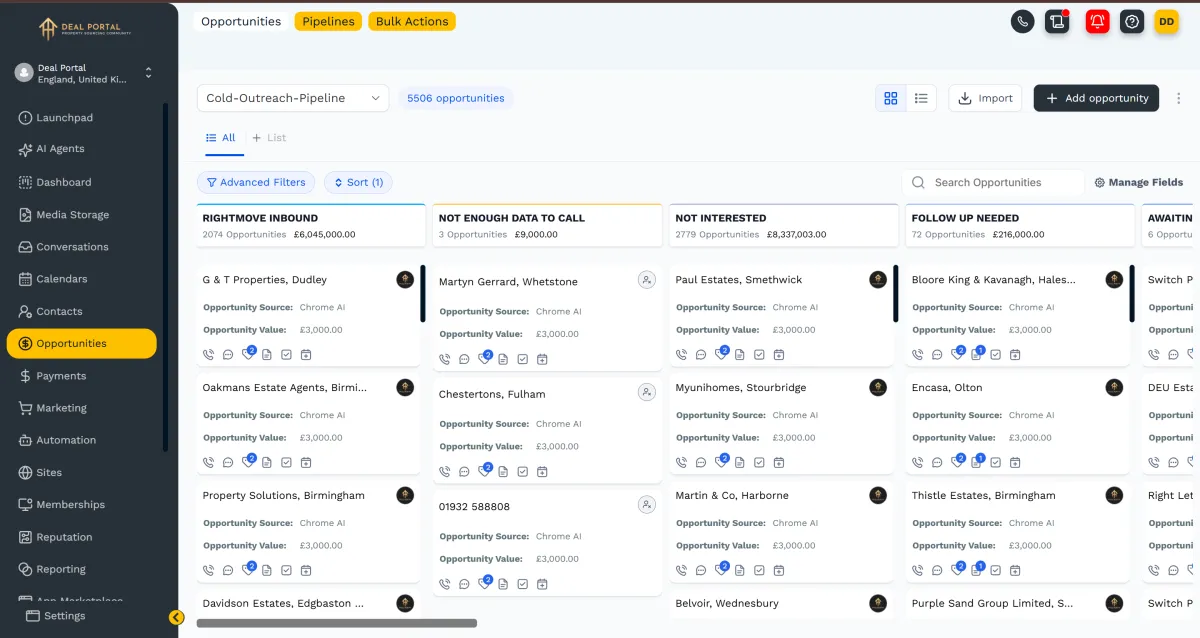This screenshot has height=638, width=1200.
Task: Open the DD user profile avatar
Action: 1167,21
